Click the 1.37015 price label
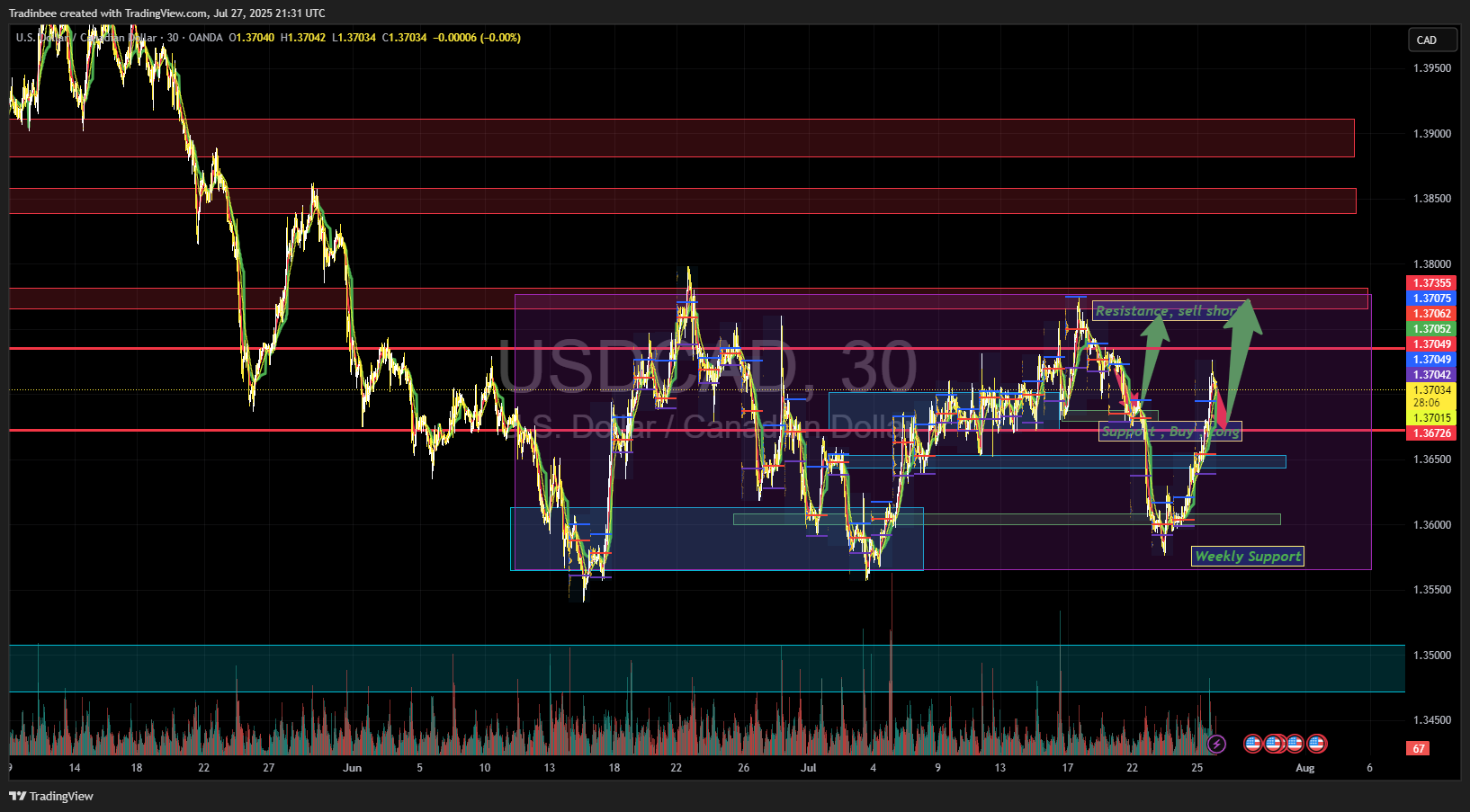1470x812 pixels. [1431, 418]
